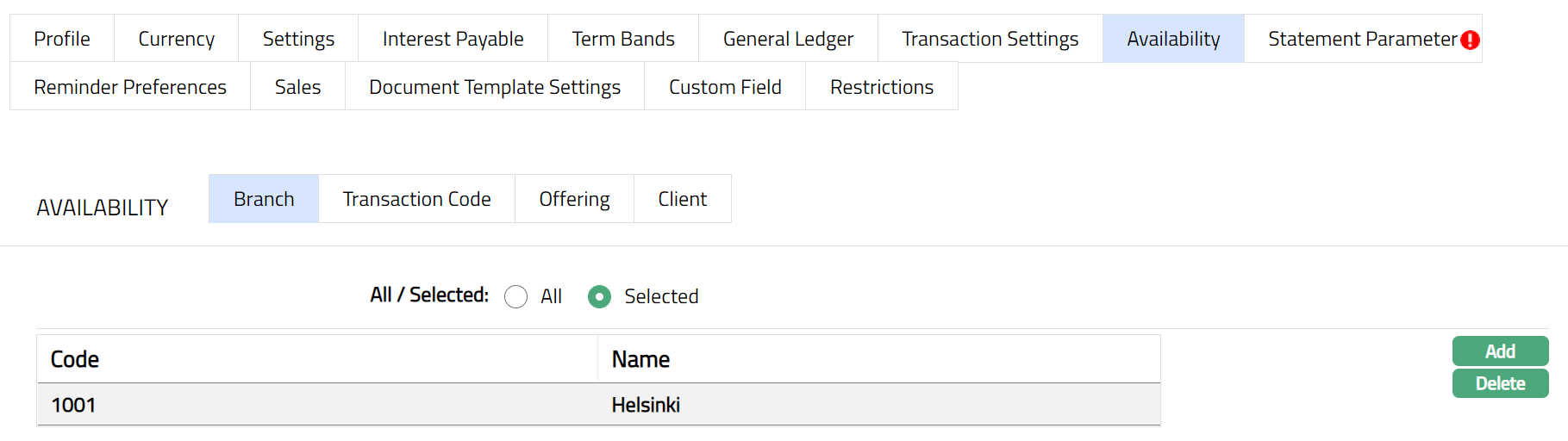Screen dimensions: 1568x441
Task: Open the Interest Payable tab
Action: pyautogui.click(x=453, y=39)
